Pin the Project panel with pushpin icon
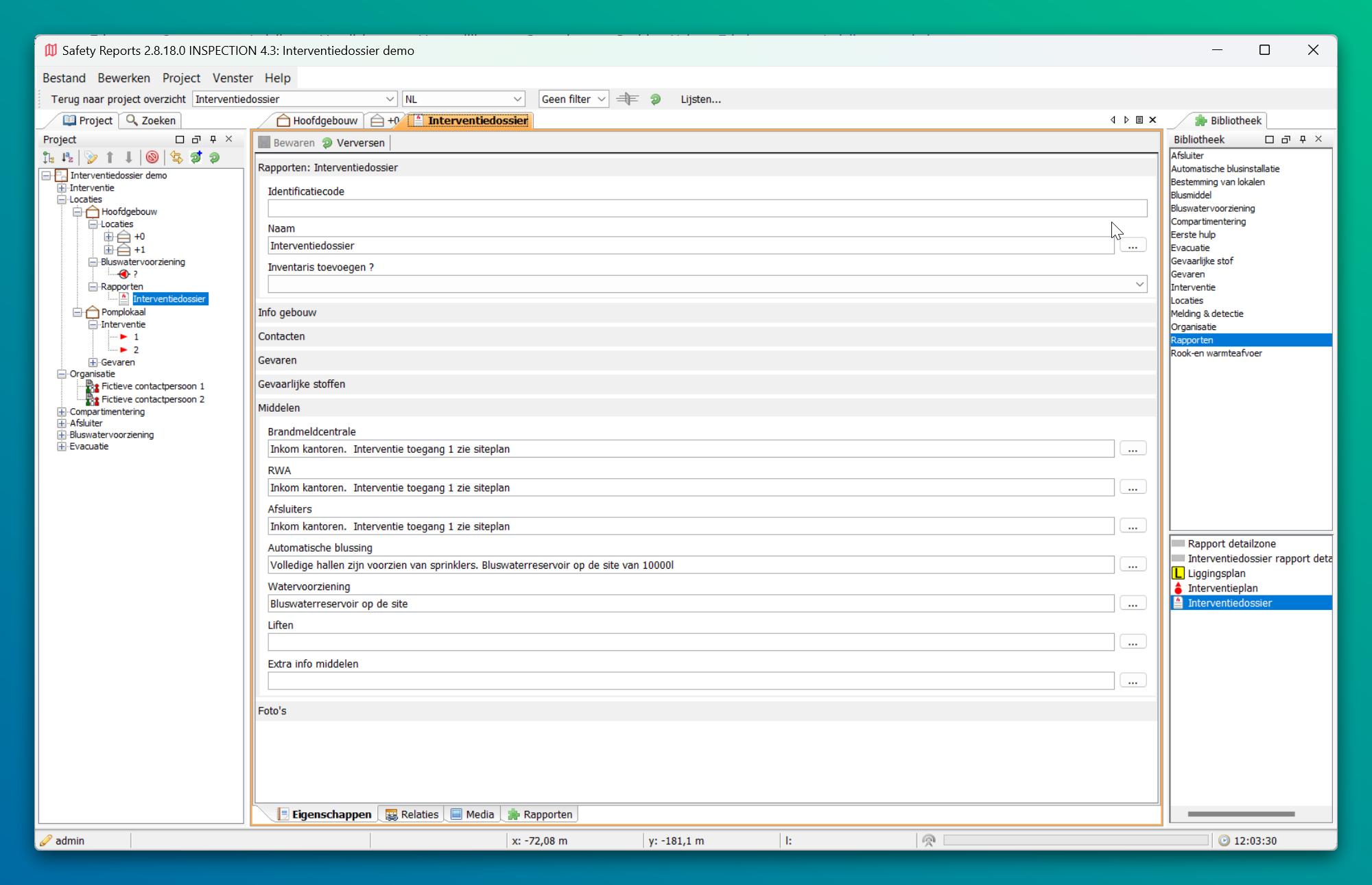This screenshot has height=885, width=1372. click(x=213, y=139)
